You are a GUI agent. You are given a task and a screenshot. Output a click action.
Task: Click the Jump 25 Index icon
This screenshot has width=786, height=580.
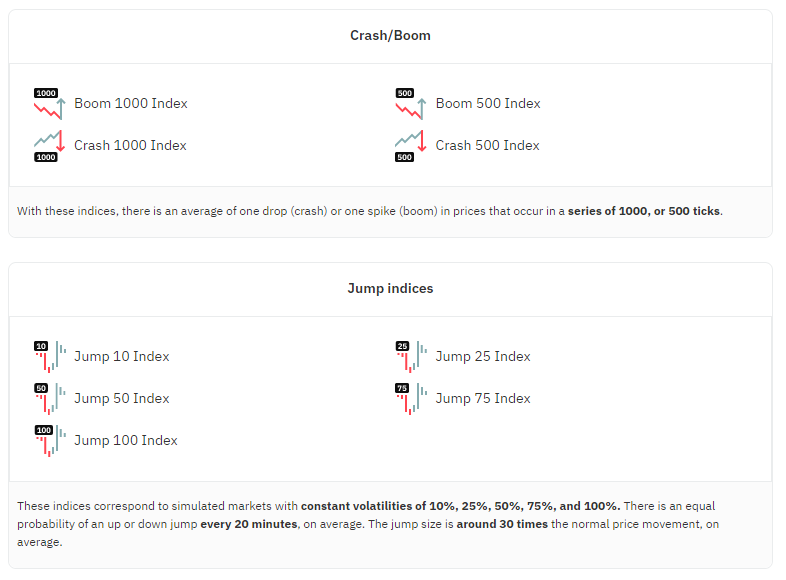coord(411,357)
